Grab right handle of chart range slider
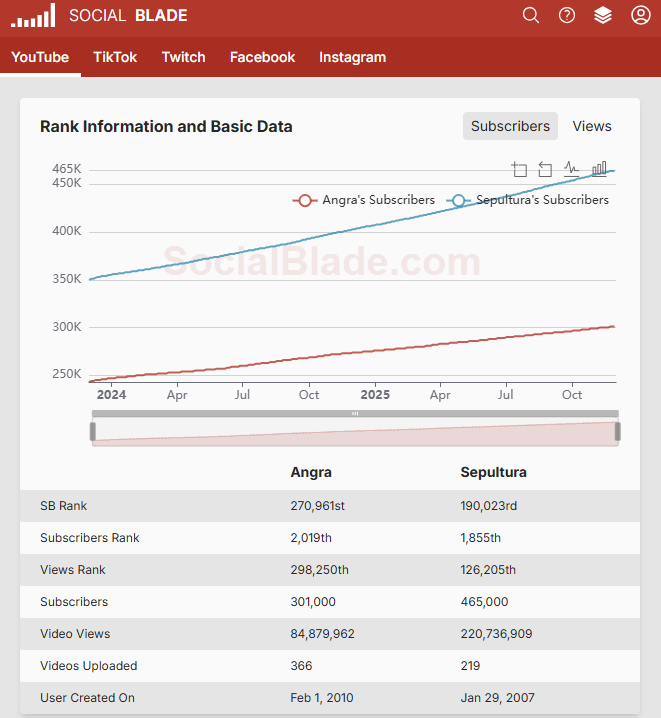Image resolution: width=661 pixels, height=718 pixels. [x=618, y=432]
